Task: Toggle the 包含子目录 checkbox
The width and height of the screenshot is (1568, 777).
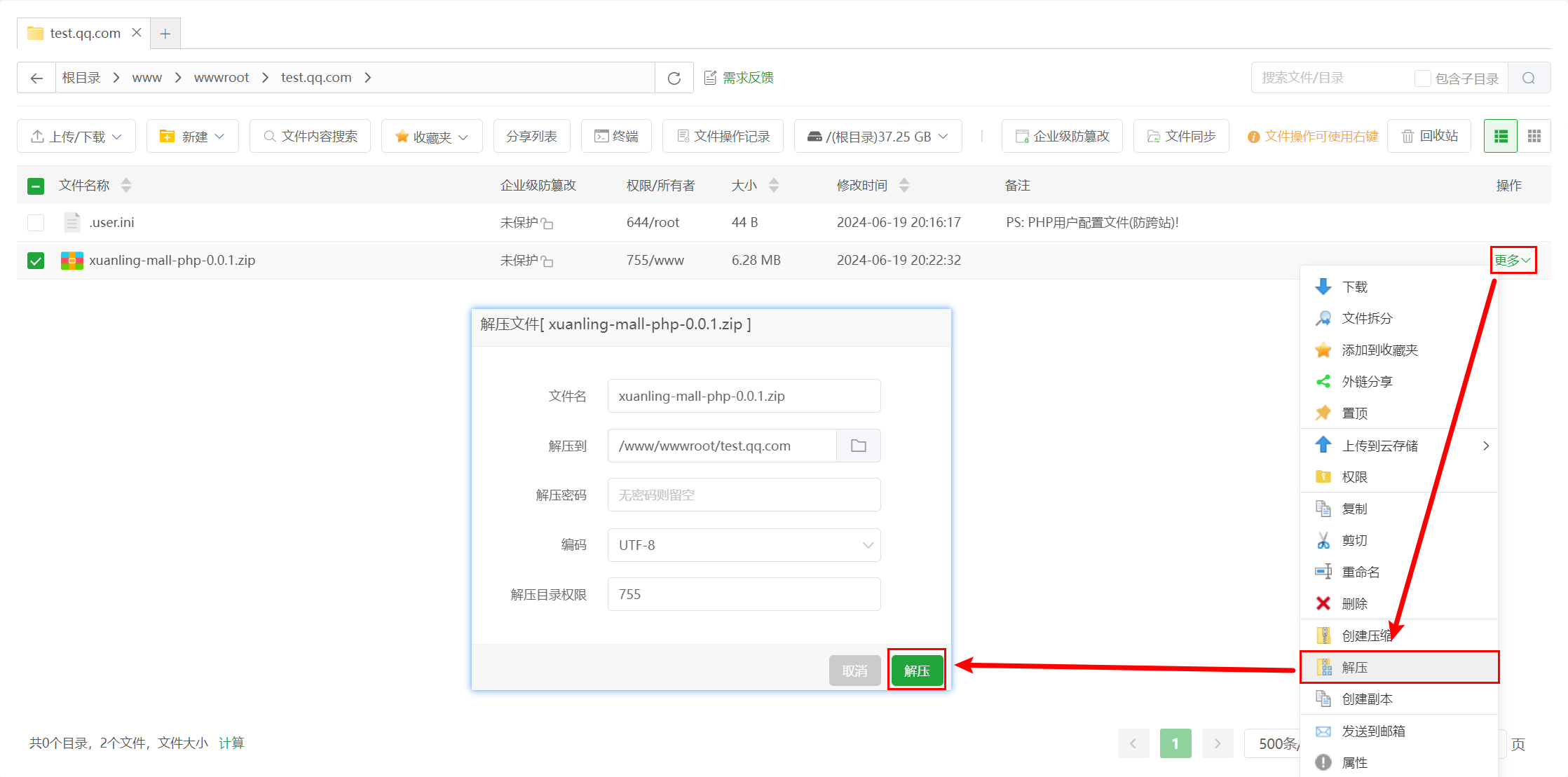Action: (x=1422, y=78)
